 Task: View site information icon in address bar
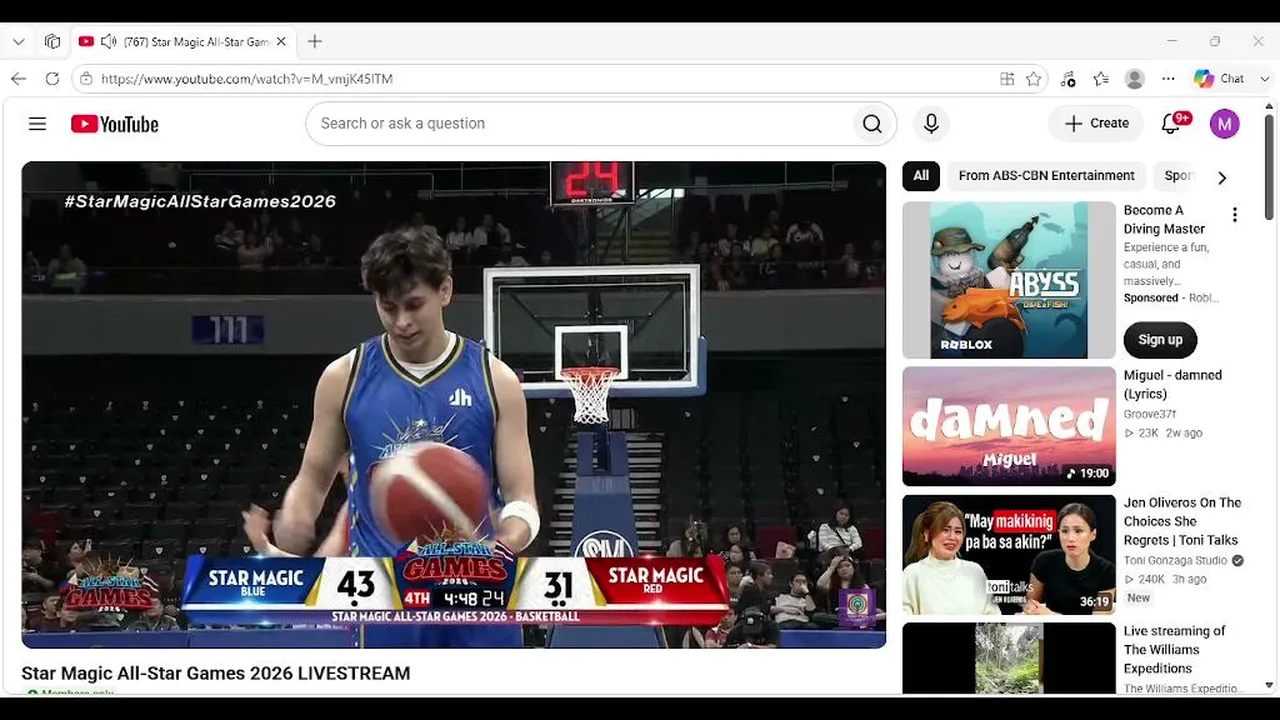pos(87,79)
